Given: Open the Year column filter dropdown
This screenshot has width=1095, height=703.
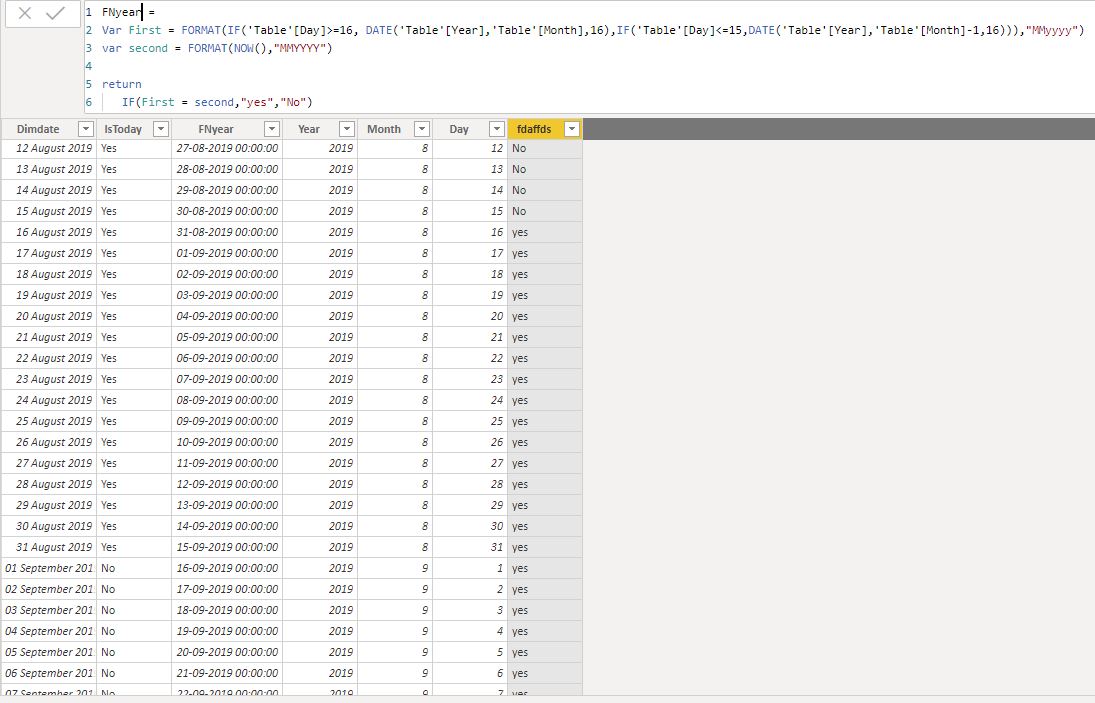Looking at the screenshot, I should coord(346,129).
